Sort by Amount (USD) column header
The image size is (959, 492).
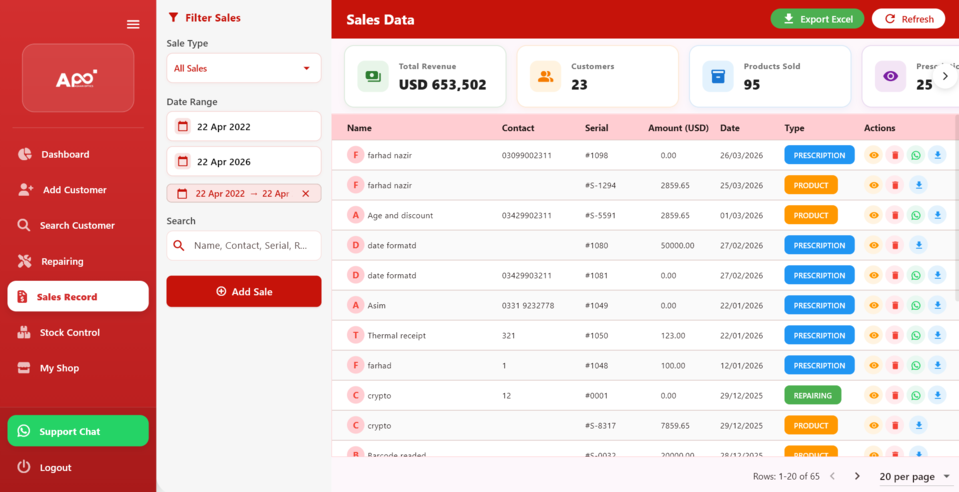pos(678,128)
